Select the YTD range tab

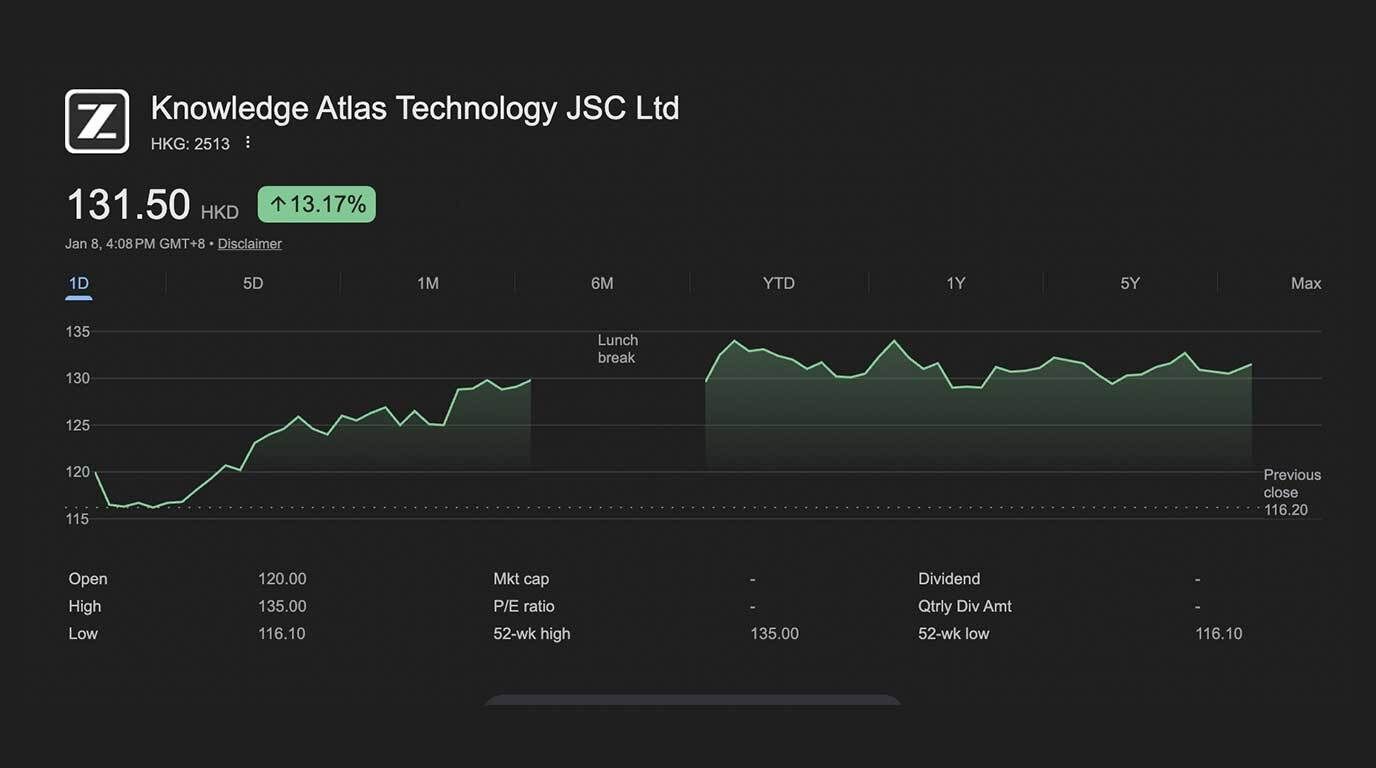coord(779,284)
